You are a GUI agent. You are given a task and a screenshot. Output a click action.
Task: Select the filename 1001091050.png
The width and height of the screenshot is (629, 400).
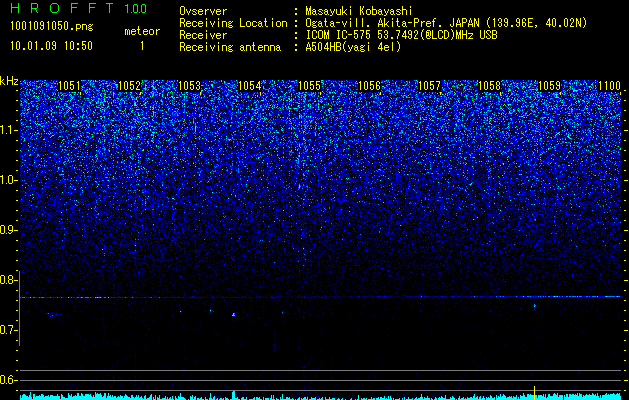coord(51,27)
